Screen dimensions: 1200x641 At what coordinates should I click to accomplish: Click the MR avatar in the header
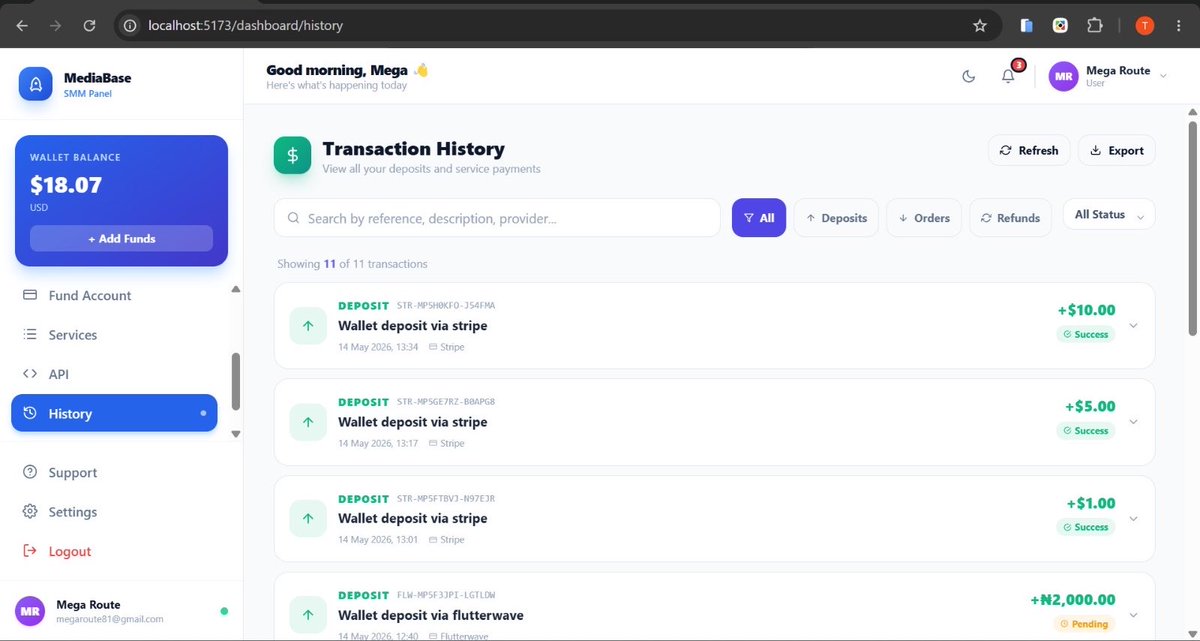click(x=1063, y=76)
